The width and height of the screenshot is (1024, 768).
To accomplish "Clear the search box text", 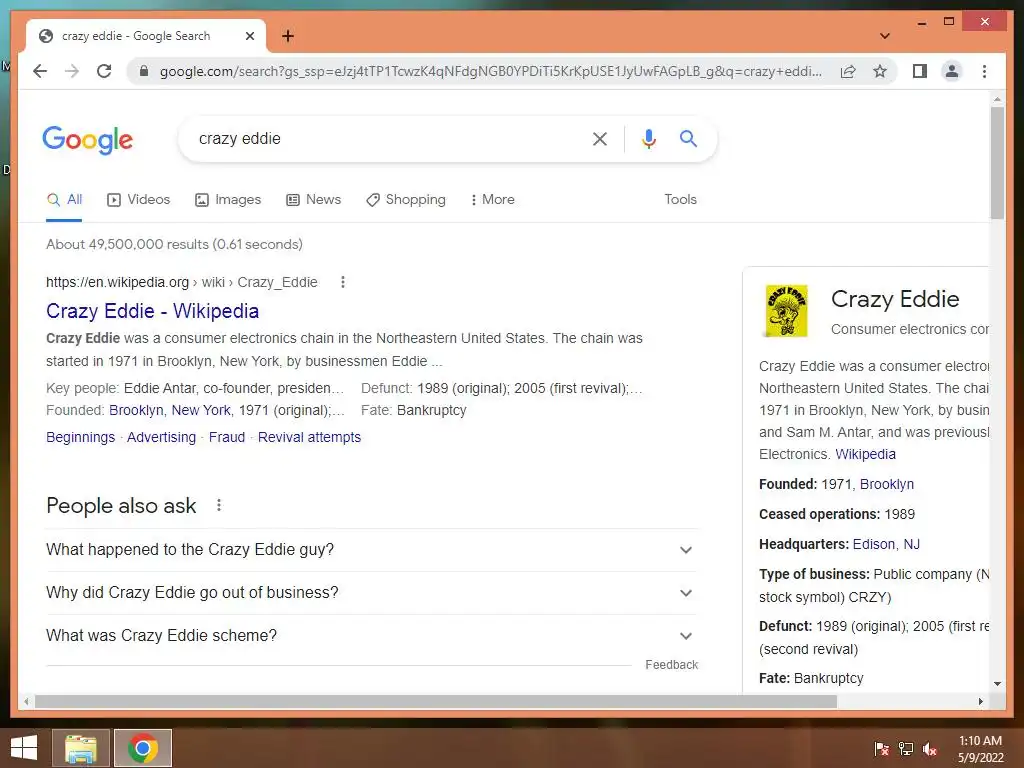I will pos(600,138).
